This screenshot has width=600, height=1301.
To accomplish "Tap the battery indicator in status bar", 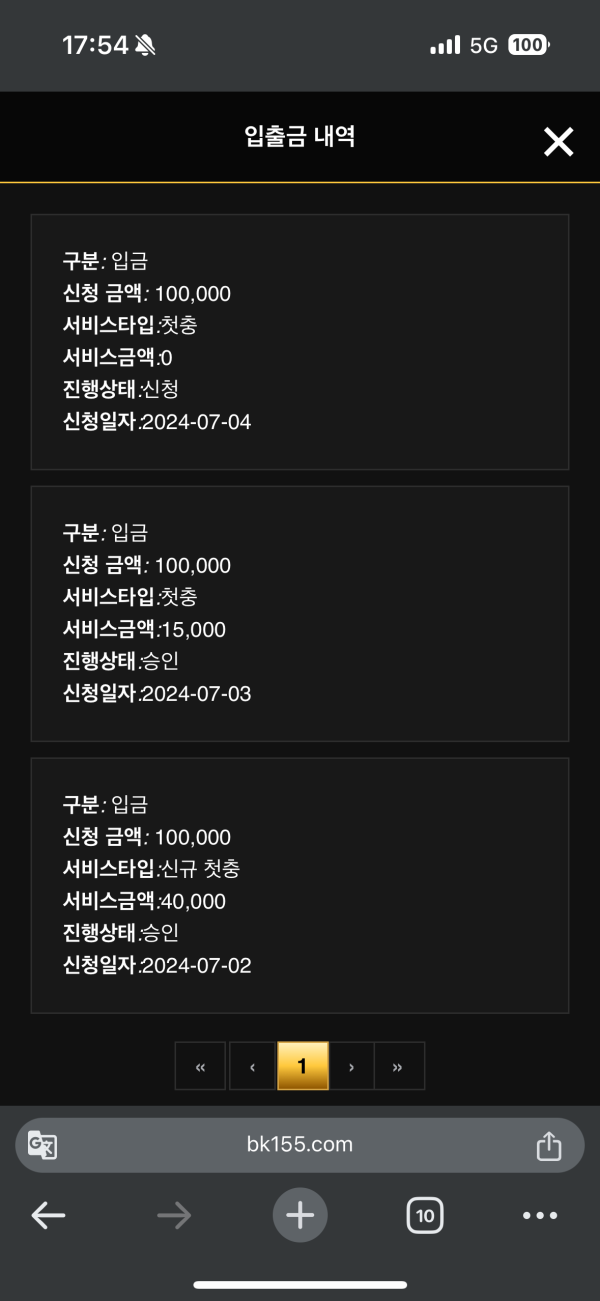I will click(529, 45).
